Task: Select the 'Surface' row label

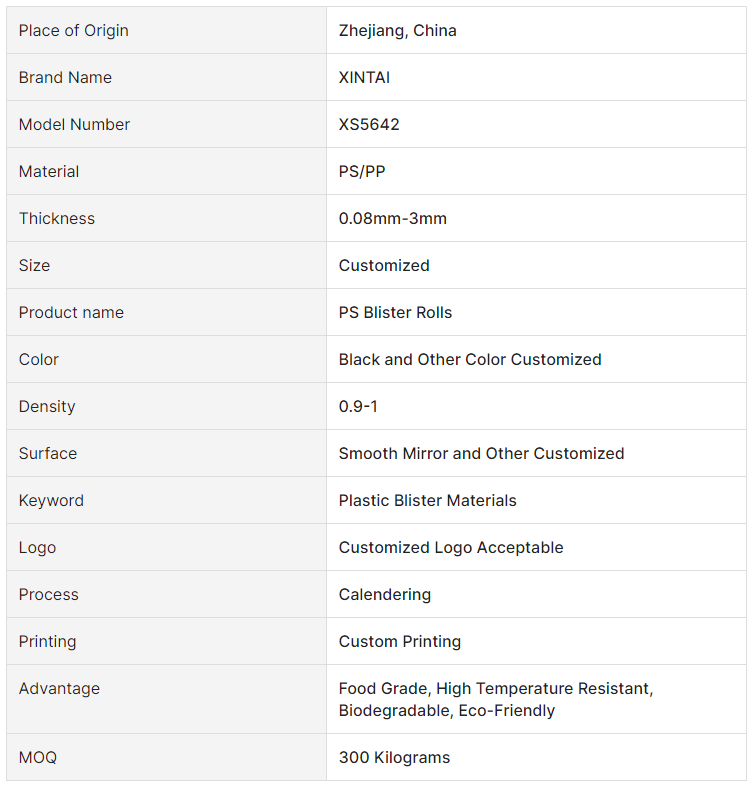Action: click(x=47, y=453)
